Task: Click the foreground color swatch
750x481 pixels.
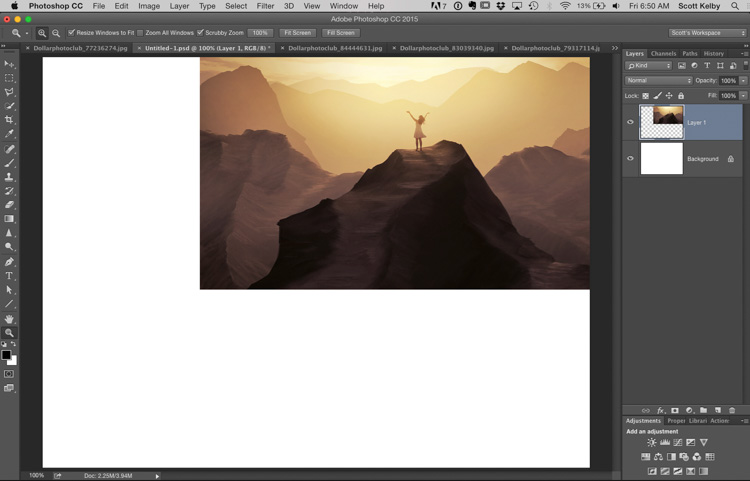Action: 6,355
